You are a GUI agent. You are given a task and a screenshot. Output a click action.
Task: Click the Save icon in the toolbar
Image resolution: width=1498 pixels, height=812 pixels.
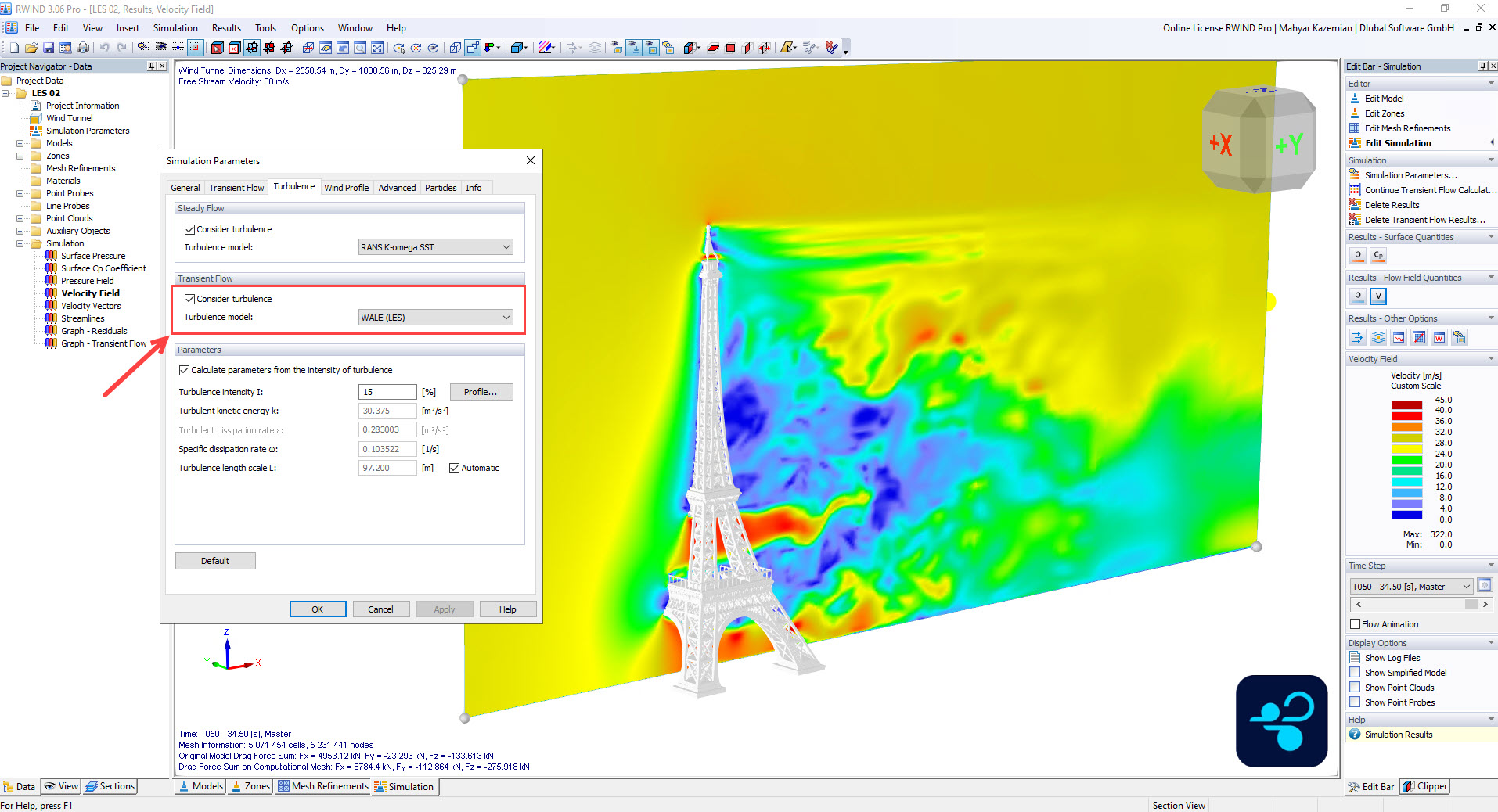(x=49, y=48)
